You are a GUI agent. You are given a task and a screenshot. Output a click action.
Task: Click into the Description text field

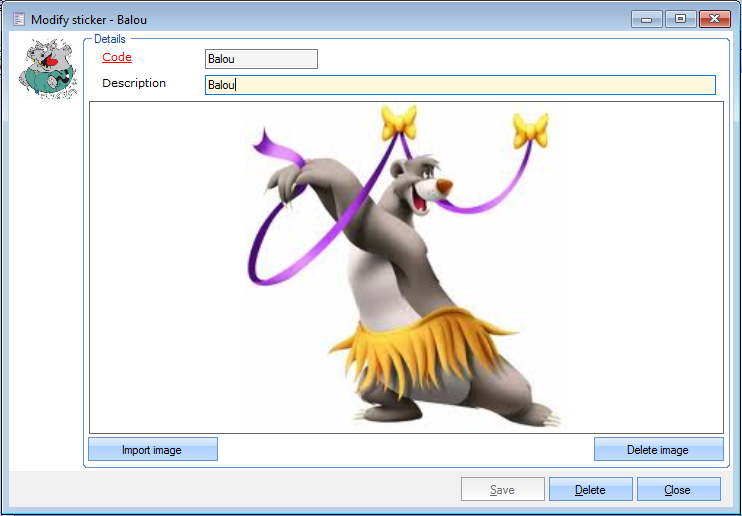click(460, 85)
